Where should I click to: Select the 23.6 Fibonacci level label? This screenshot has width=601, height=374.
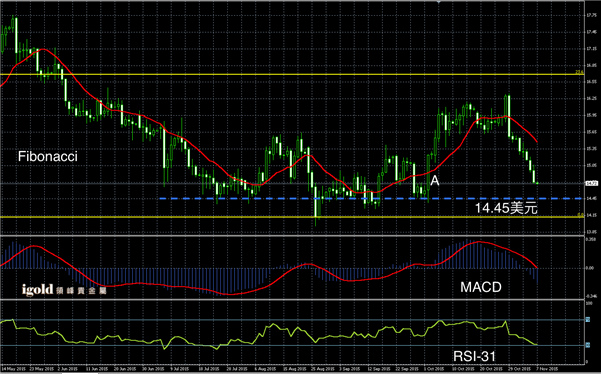coord(579,72)
